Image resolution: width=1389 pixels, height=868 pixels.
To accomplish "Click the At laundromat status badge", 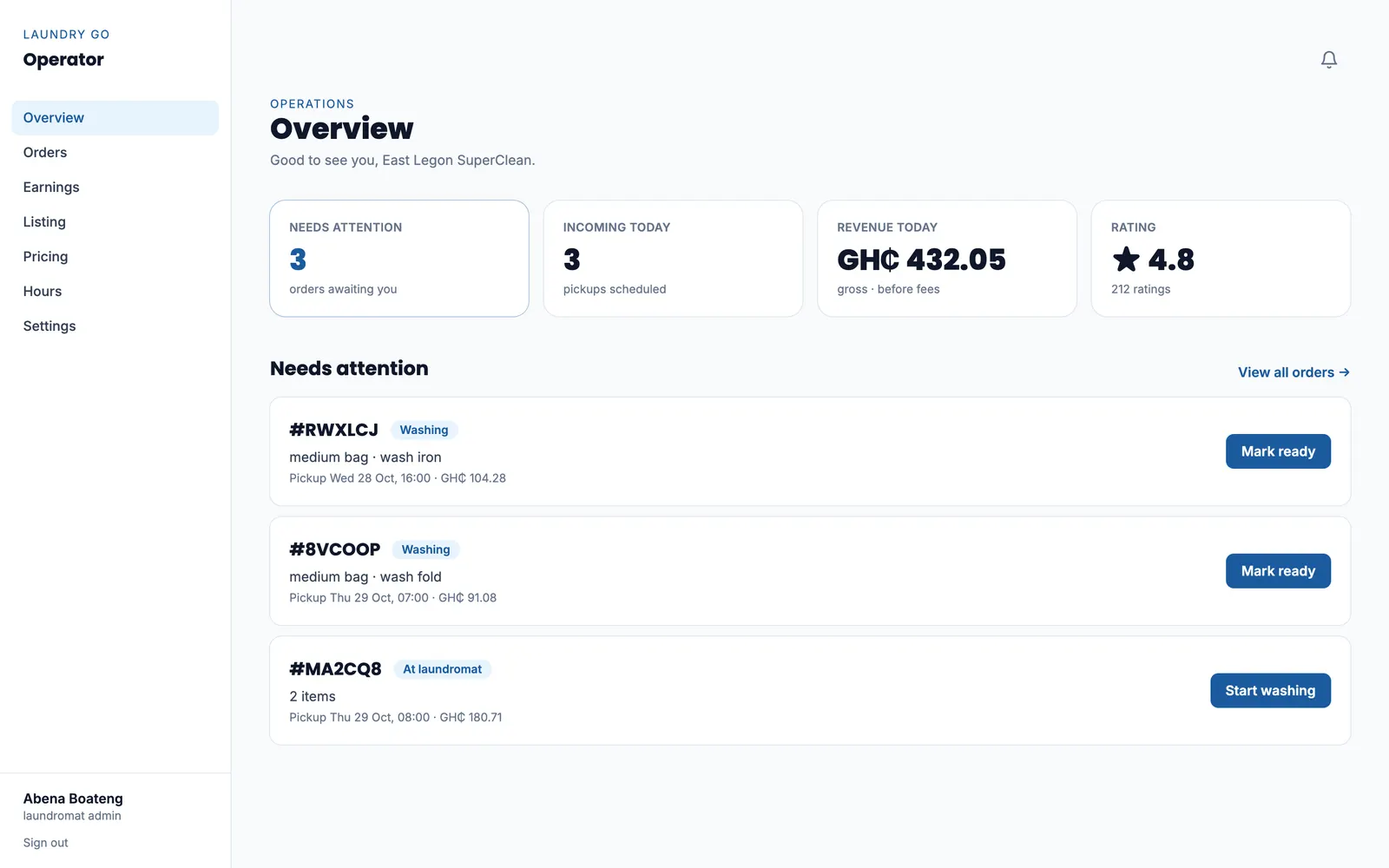I will [x=442, y=669].
